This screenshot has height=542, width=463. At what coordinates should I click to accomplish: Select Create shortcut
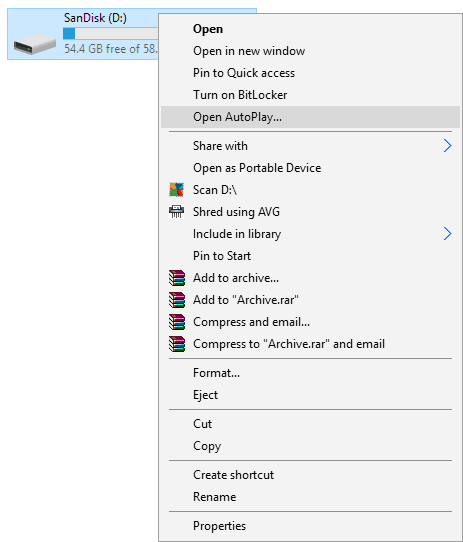pos(311,475)
